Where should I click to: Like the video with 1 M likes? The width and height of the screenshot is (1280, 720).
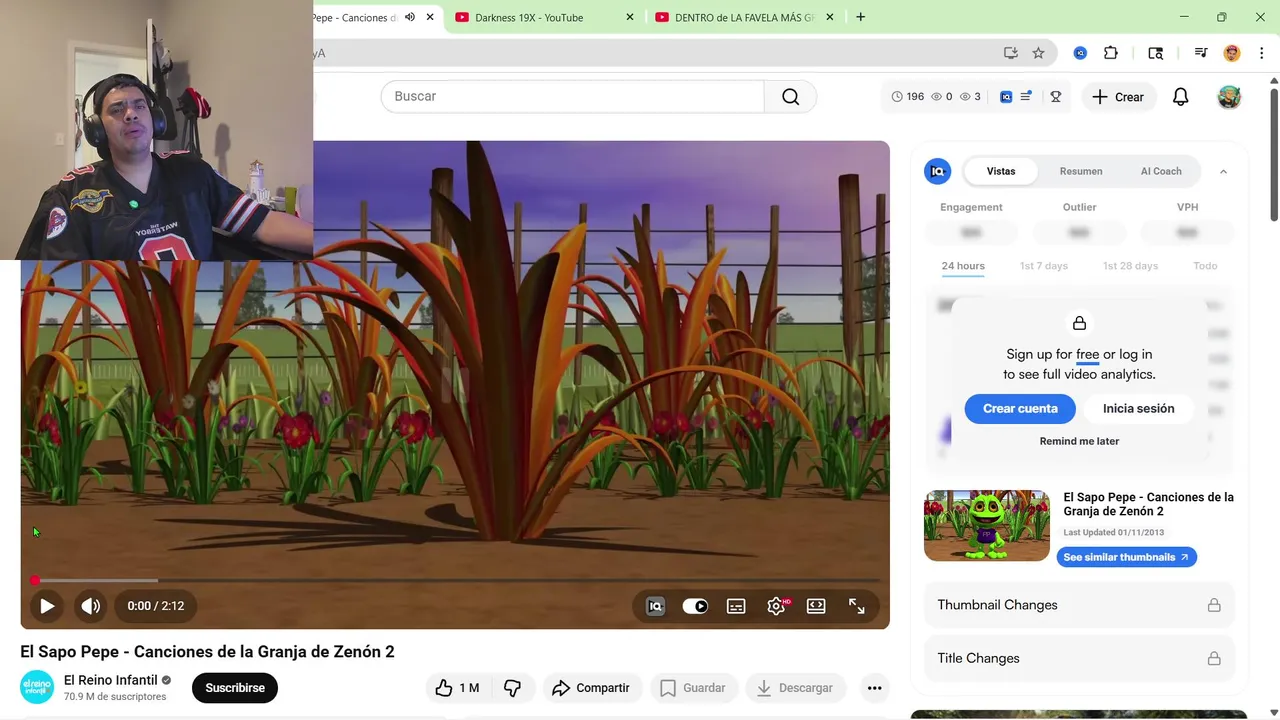tap(457, 688)
